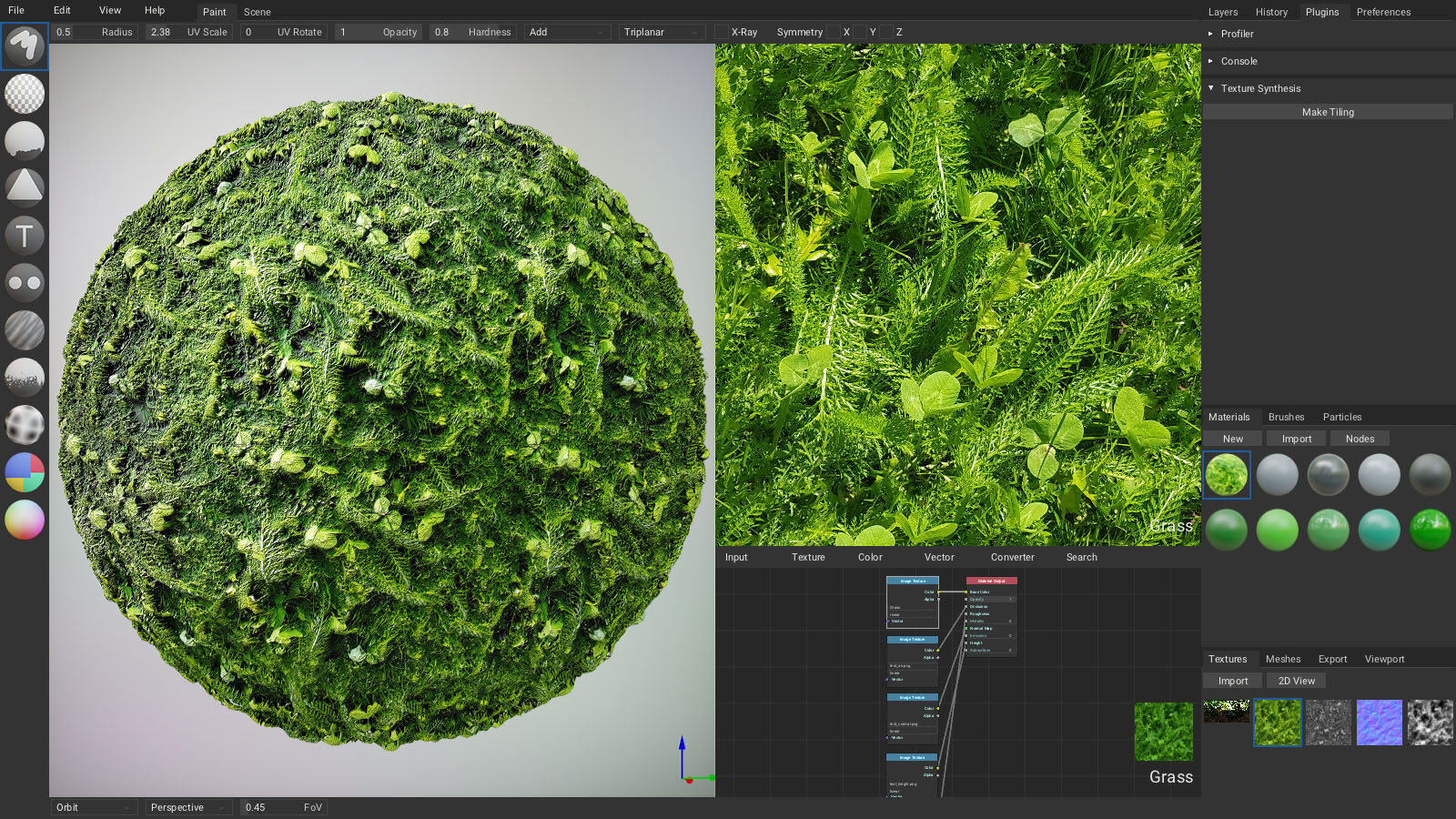Expand the Profiler section
Viewport: 1456px width, 819px height.
(1237, 34)
